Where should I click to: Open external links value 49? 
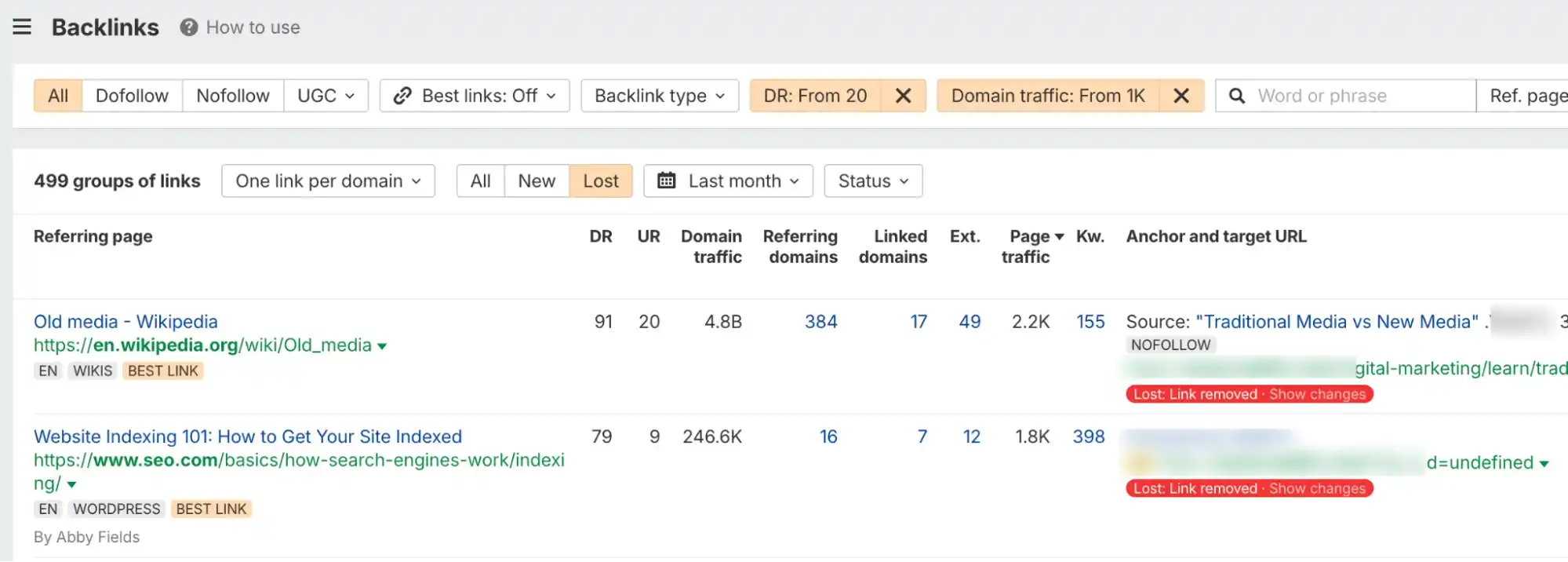(x=970, y=322)
